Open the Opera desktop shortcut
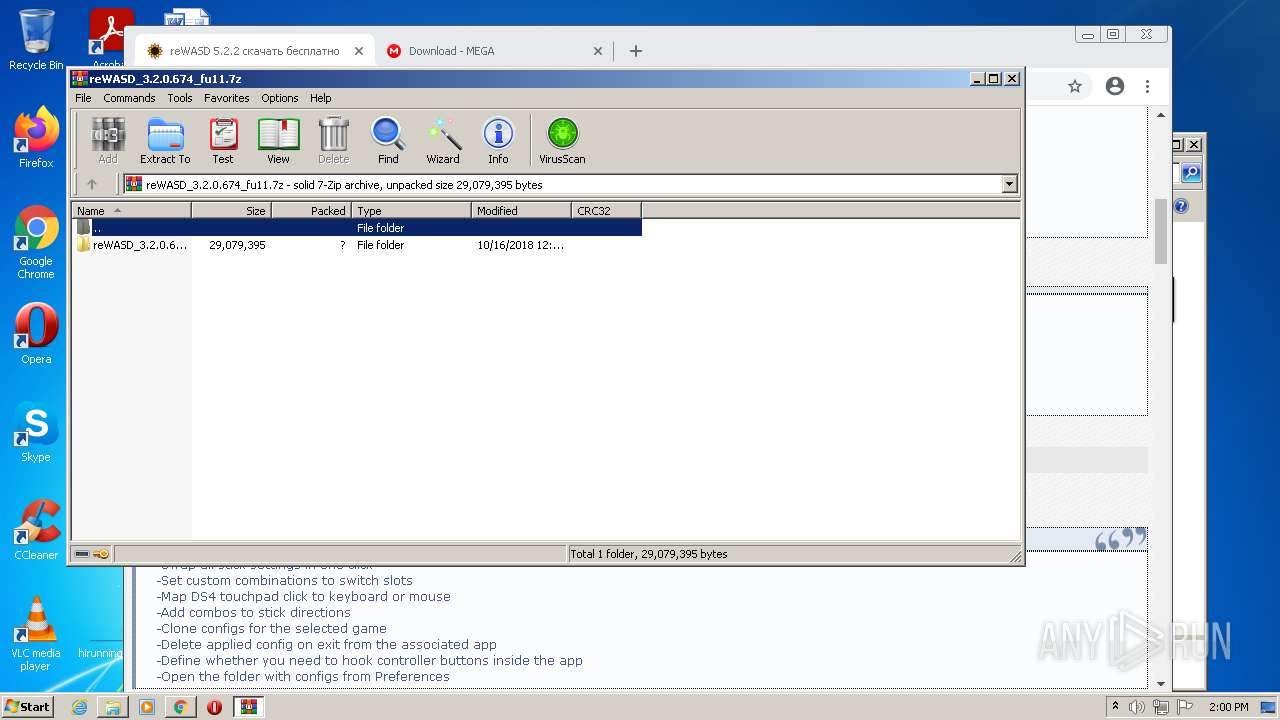 (x=36, y=334)
